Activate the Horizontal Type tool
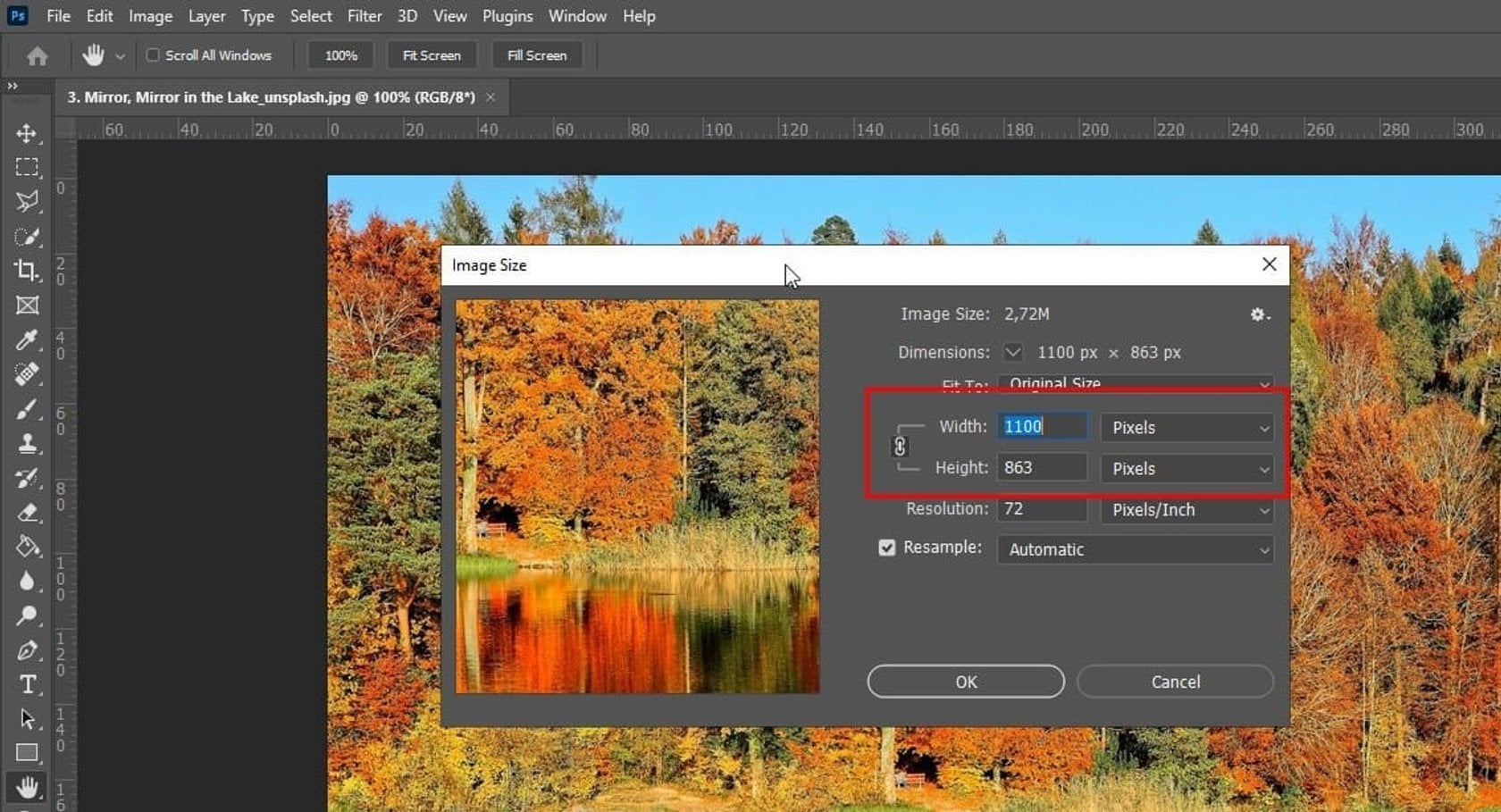 [x=27, y=684]
